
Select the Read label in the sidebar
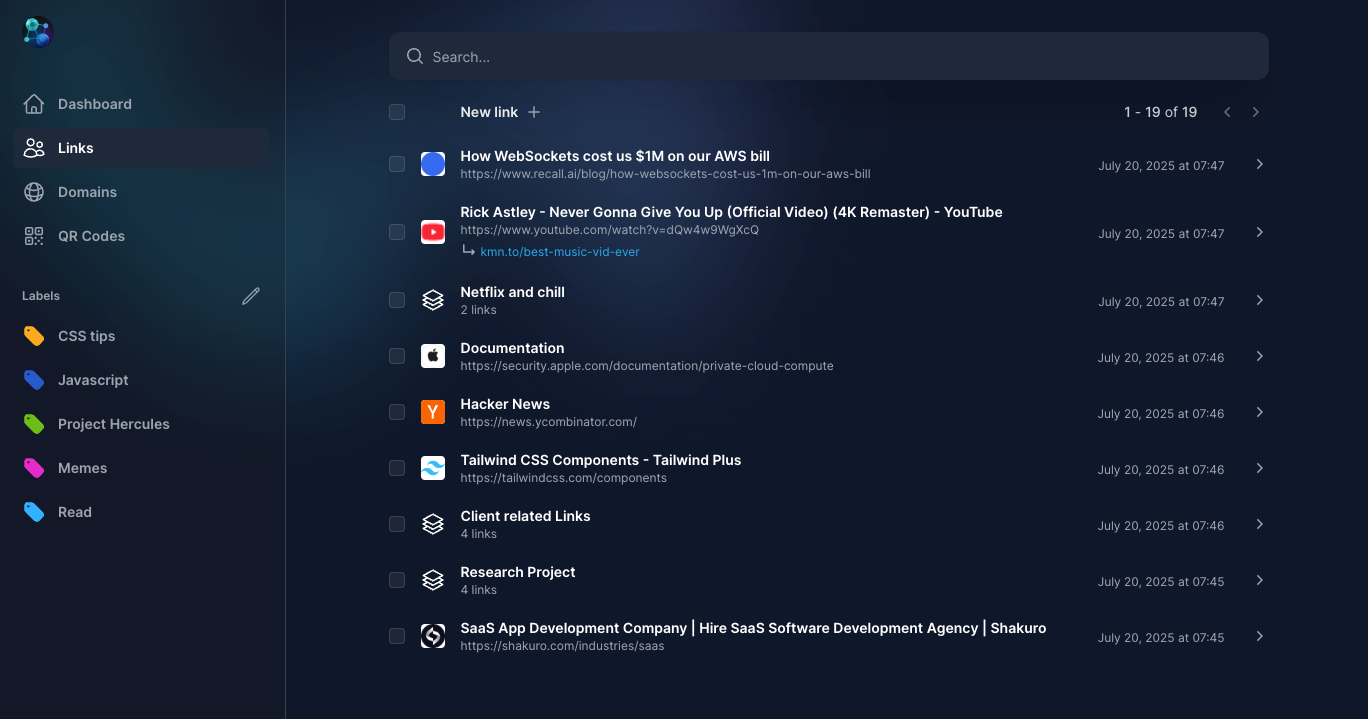74,512
